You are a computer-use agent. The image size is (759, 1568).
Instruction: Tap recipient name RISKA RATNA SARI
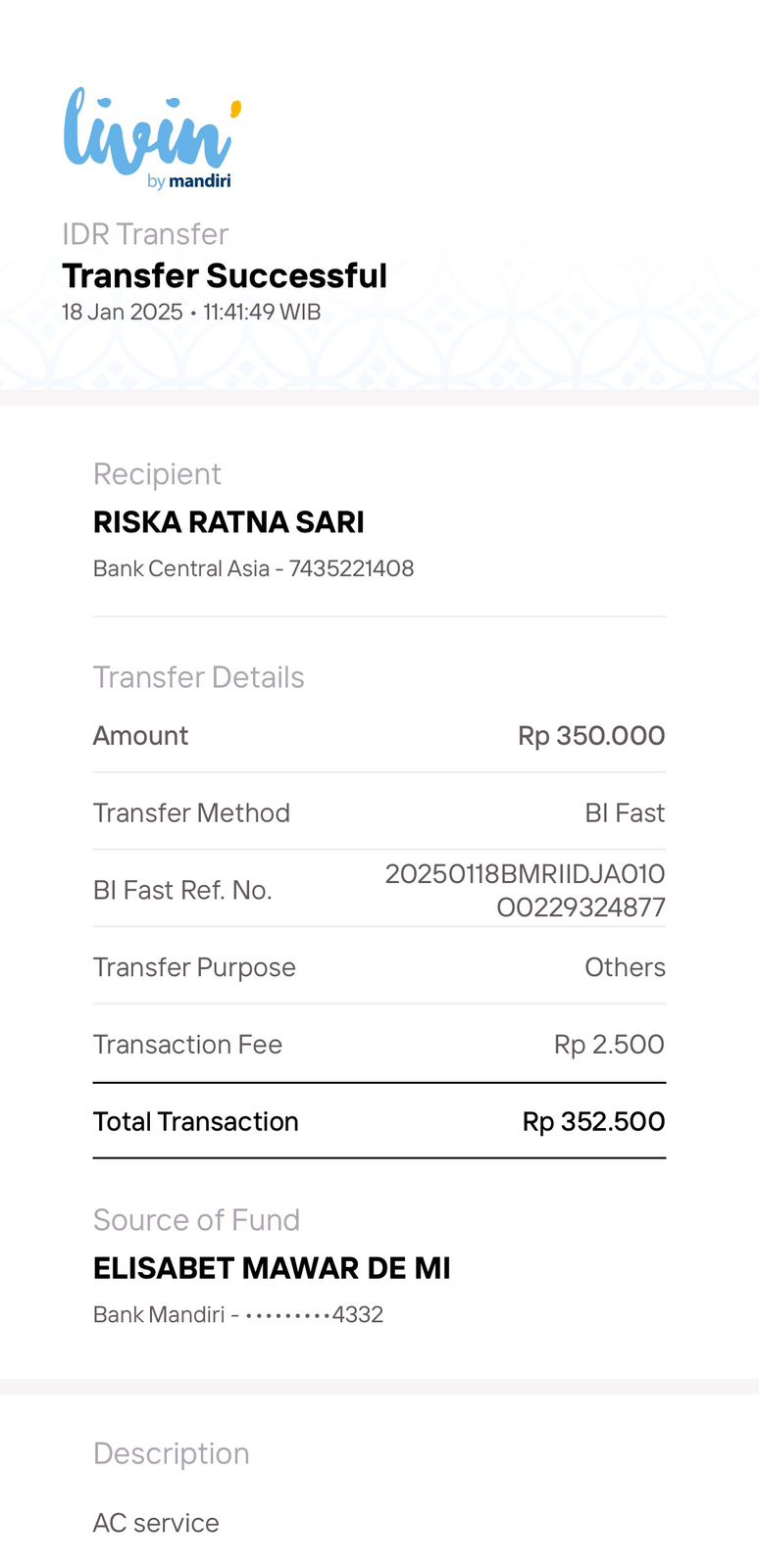228,522
